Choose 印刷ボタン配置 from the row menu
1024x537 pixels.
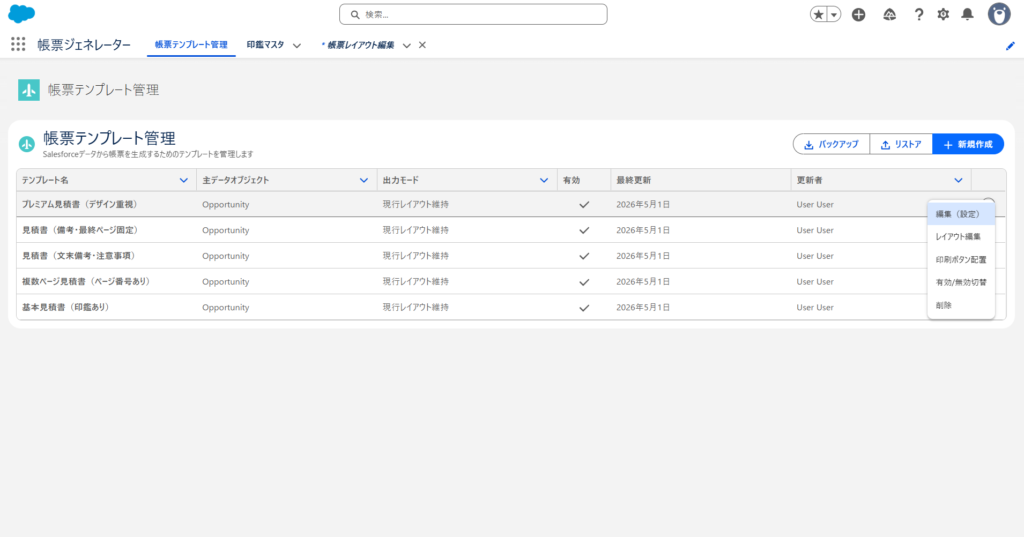pyautogui.click(x=961, y=259)
